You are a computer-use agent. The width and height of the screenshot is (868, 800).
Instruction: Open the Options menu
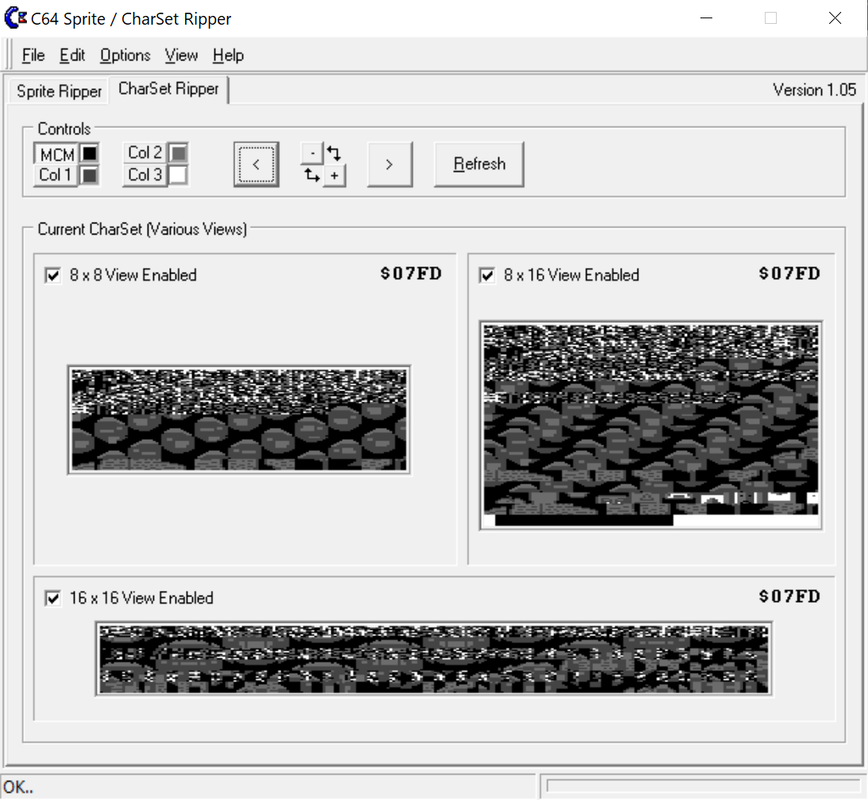tap(125, 55)
